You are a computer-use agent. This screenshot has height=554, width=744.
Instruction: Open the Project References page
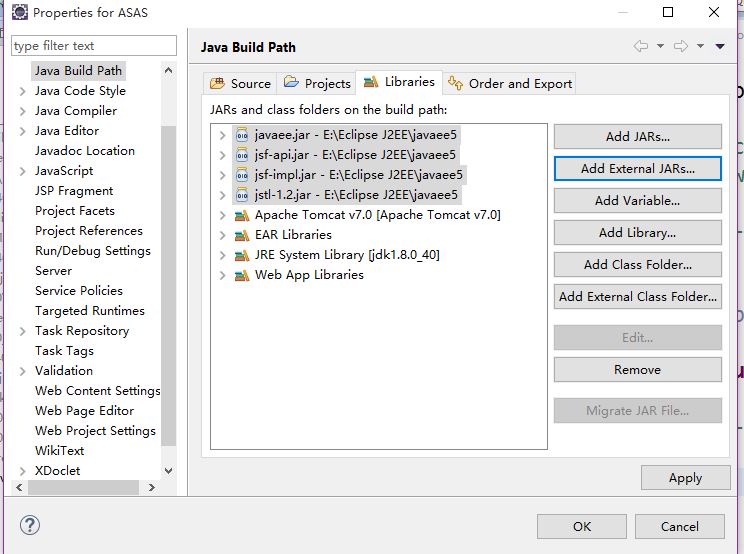tap(89, 231)
